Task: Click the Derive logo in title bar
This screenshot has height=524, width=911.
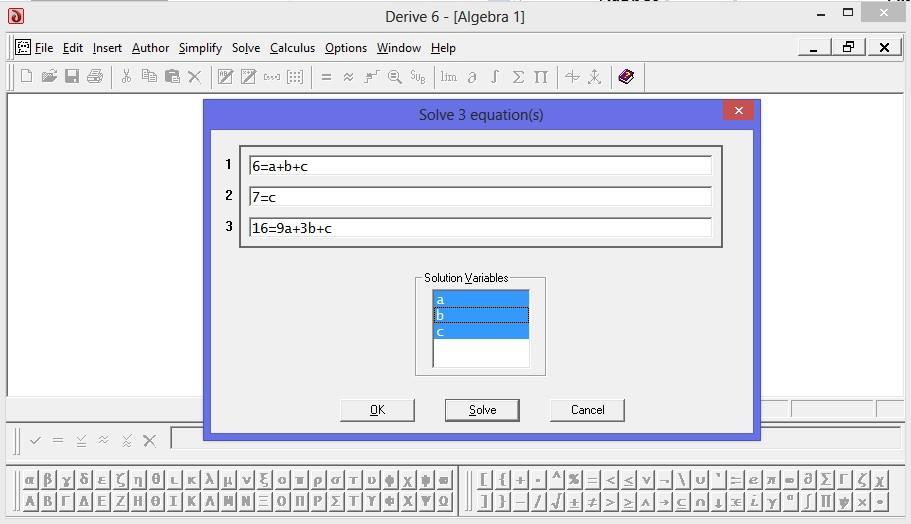Action: [x=16, y=16]
